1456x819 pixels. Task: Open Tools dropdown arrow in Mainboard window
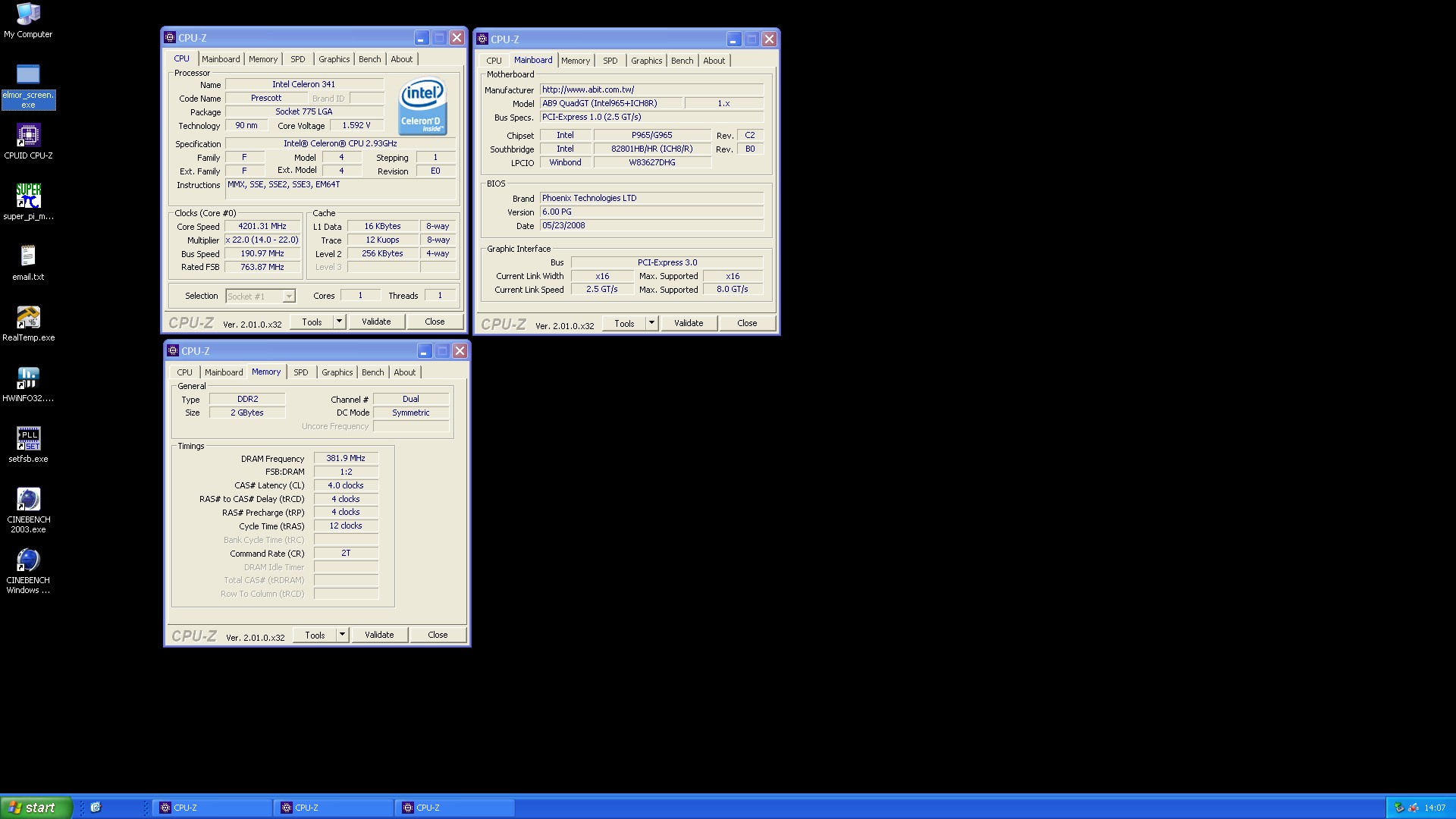tap(651, 323)
